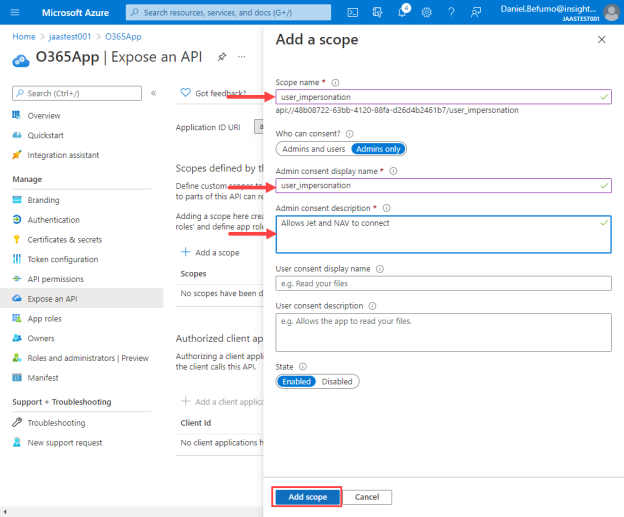Click the Add scope button
Viewport: 624px width, 517px height.
pos(307,497)
